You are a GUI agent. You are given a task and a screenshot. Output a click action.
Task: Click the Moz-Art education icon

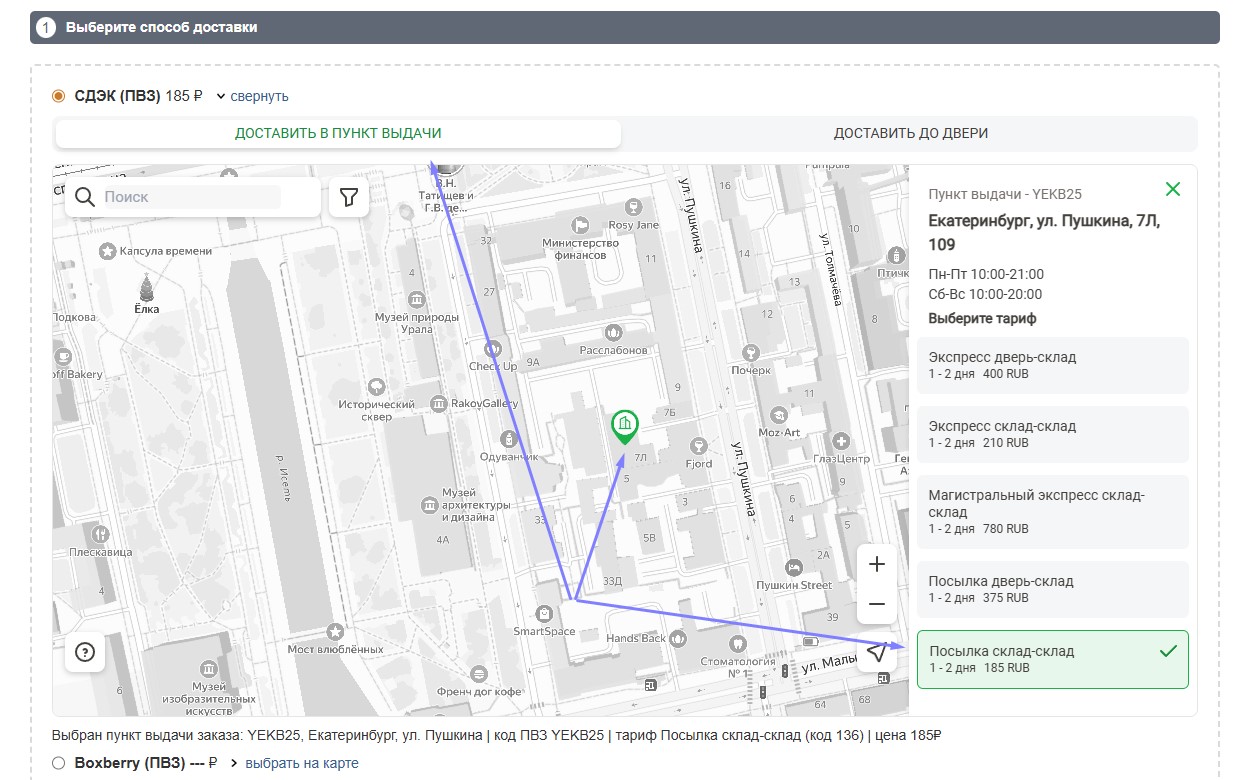click(778, 414)
